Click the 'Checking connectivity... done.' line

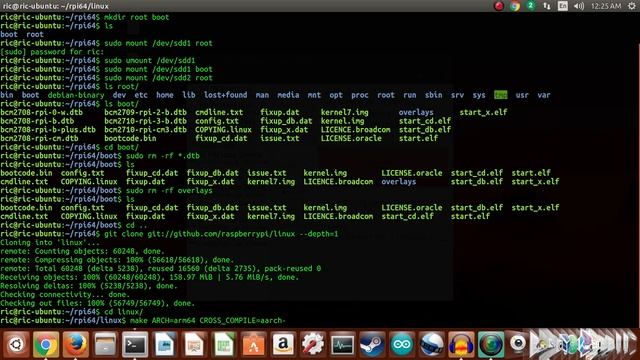click(x=65, y=294)
